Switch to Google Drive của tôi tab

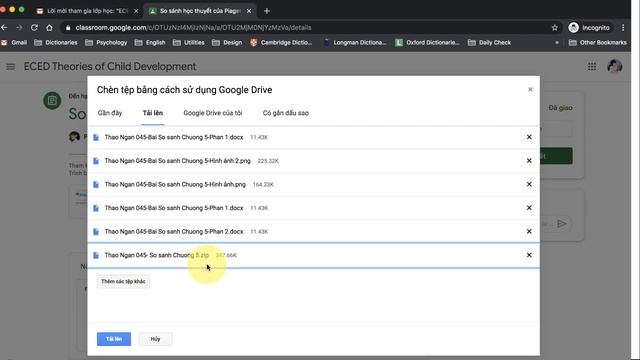pos(213,113)
